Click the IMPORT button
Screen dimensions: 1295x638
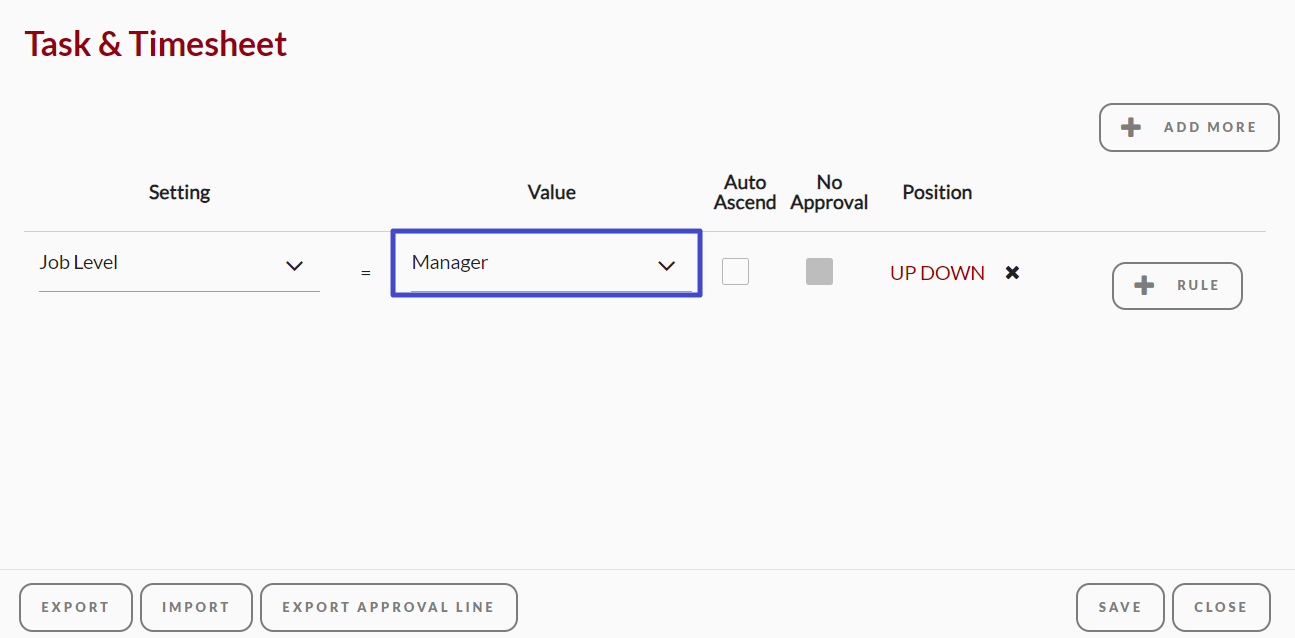tap(196, 607)
